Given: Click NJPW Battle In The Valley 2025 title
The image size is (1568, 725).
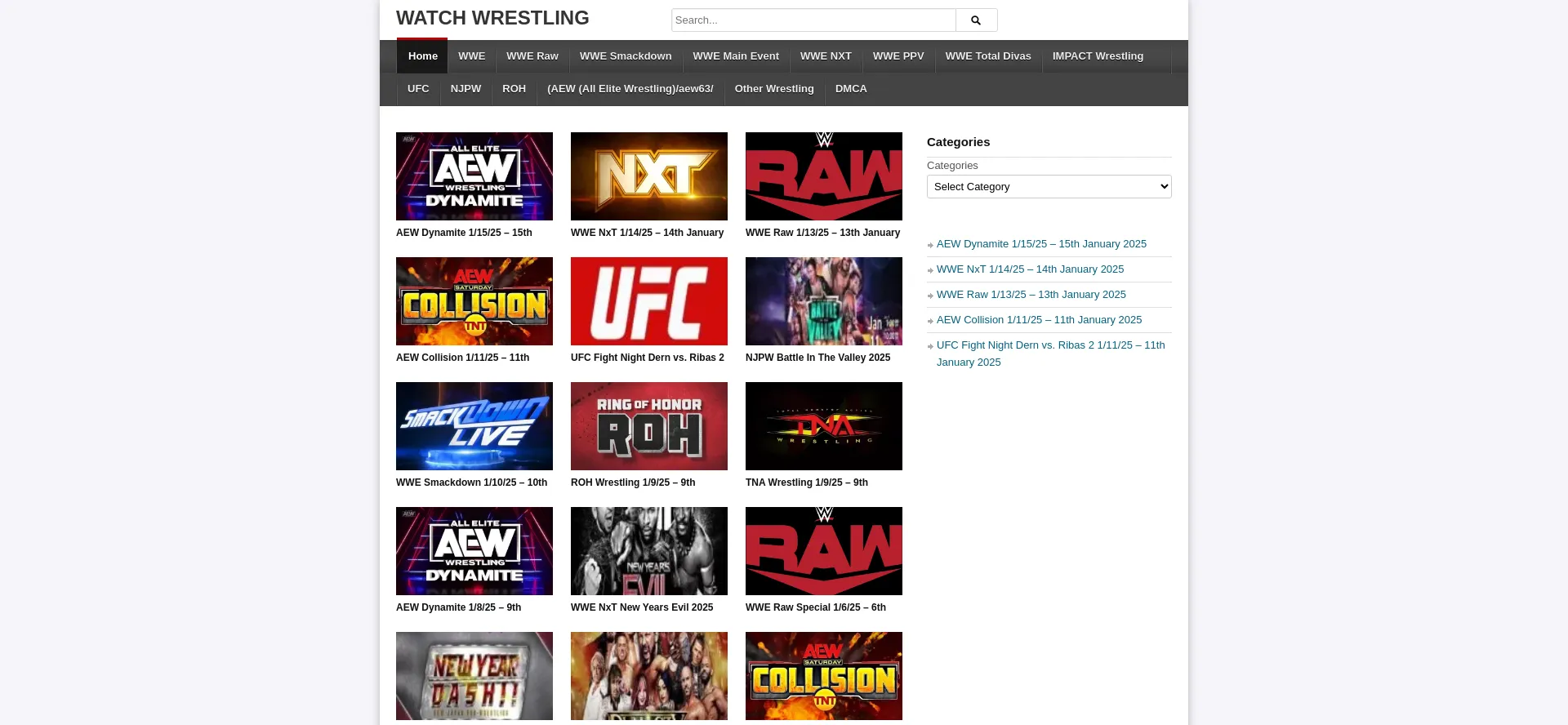Looking at the screenshot, I should click(817, 358).
